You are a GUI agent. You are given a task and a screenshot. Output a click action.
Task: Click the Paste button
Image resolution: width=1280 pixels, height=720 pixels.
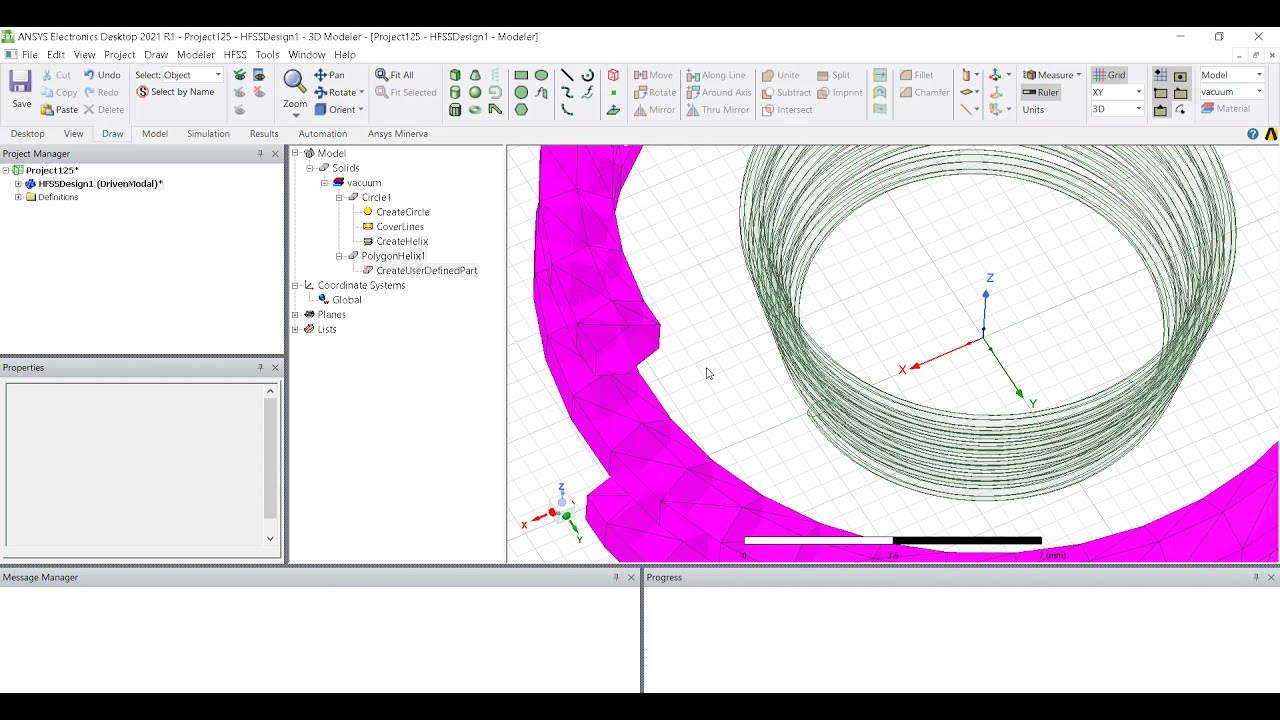tap(60, 110)
